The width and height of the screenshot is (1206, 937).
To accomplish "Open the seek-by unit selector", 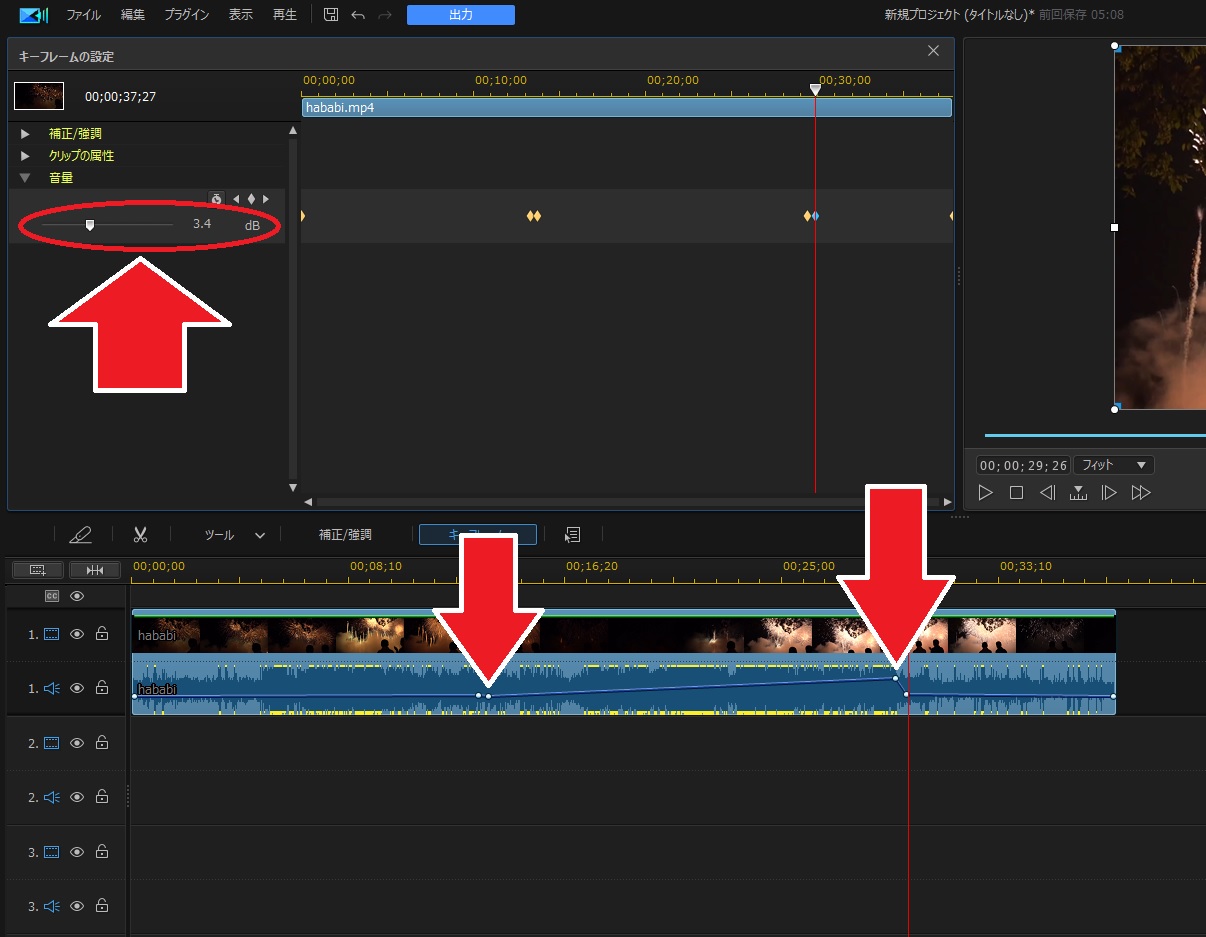I will pyautogui.click(x=1078, y=492).
